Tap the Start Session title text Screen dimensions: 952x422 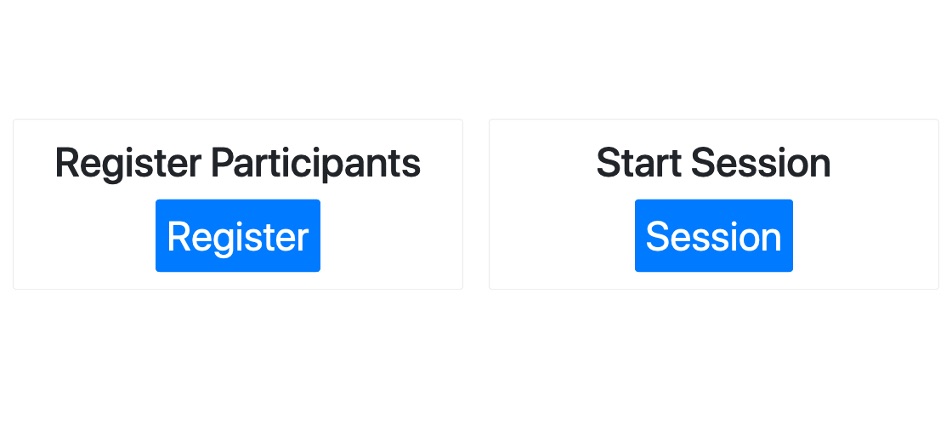point(713,163)
